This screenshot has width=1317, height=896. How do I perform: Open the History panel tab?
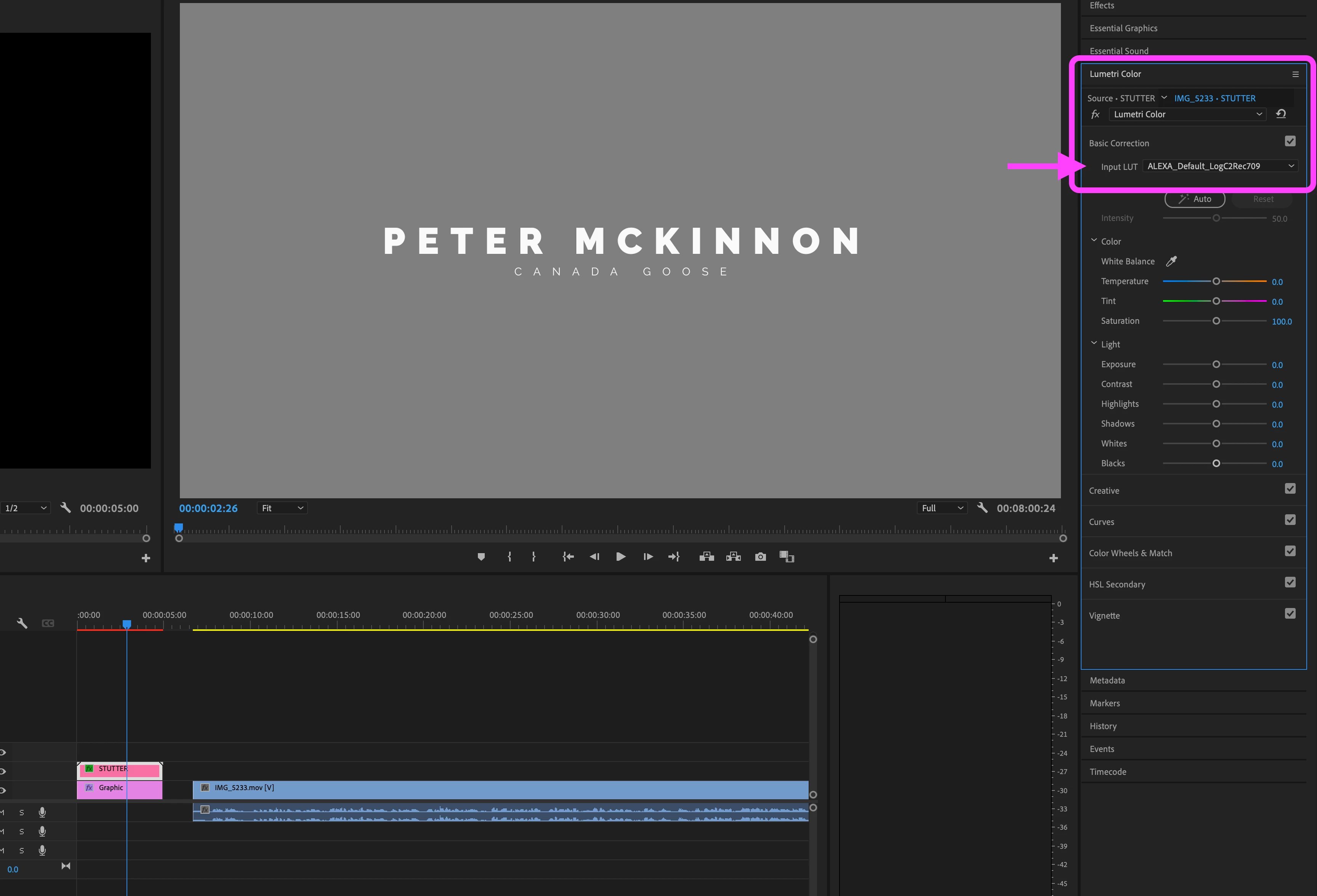(x=1103, y=726)
